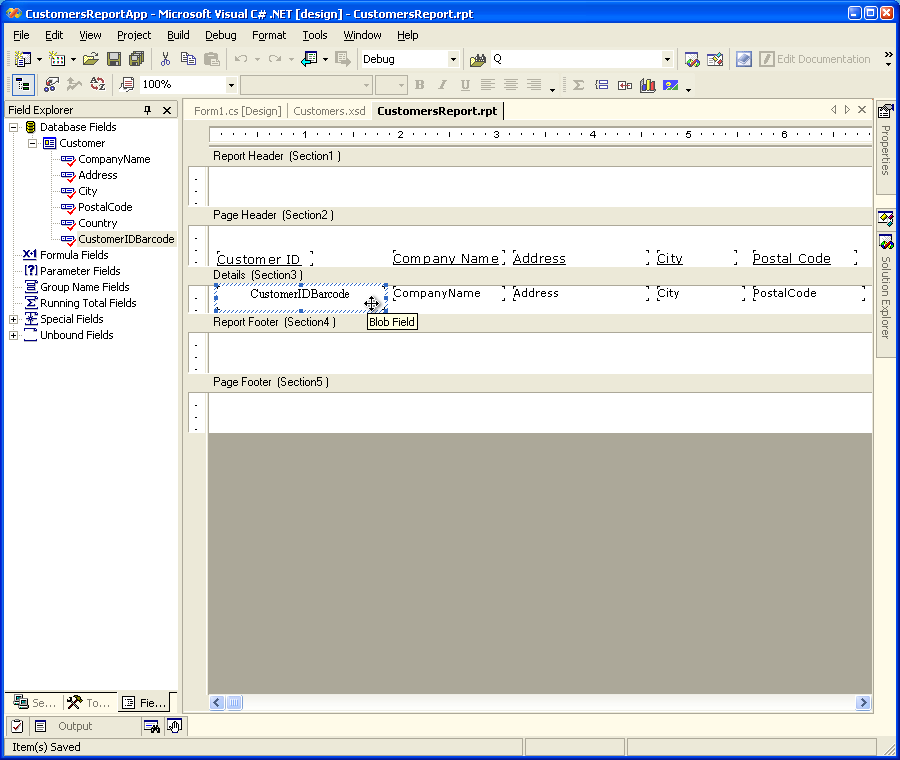
Task: Click the Save All toolbar icon
Action: [x=136, y=59]
